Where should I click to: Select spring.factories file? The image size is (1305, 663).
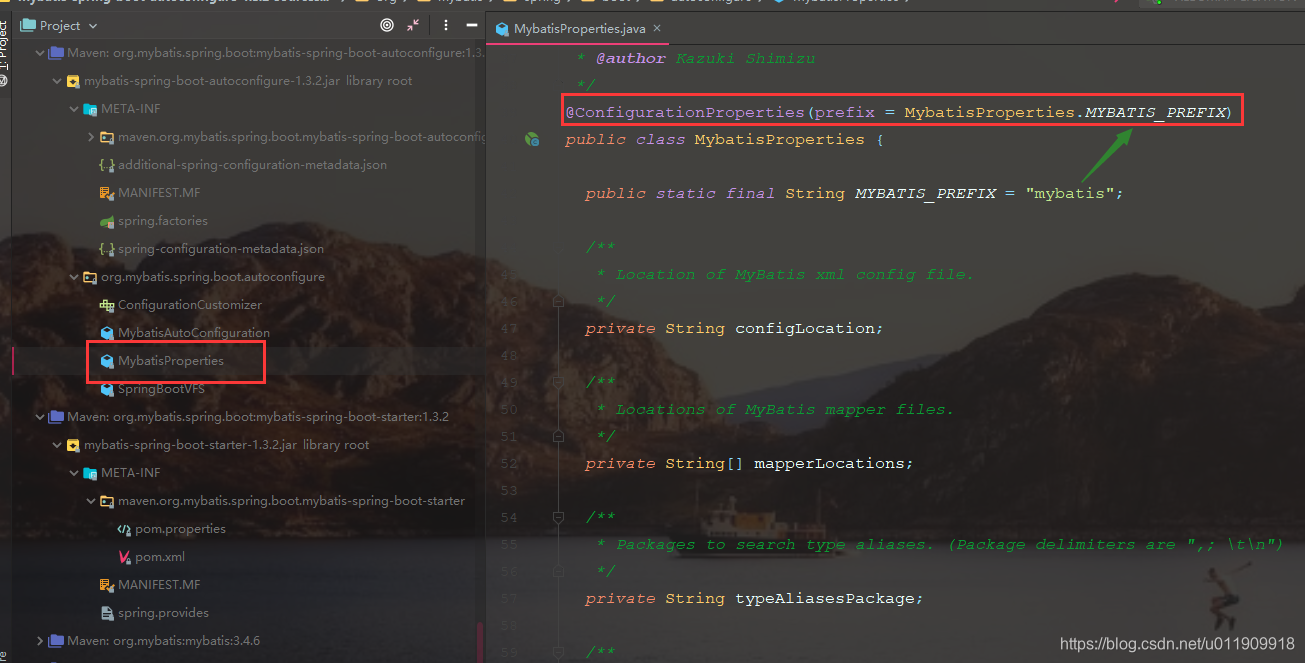pyautogui.click(x=163, y=220)
